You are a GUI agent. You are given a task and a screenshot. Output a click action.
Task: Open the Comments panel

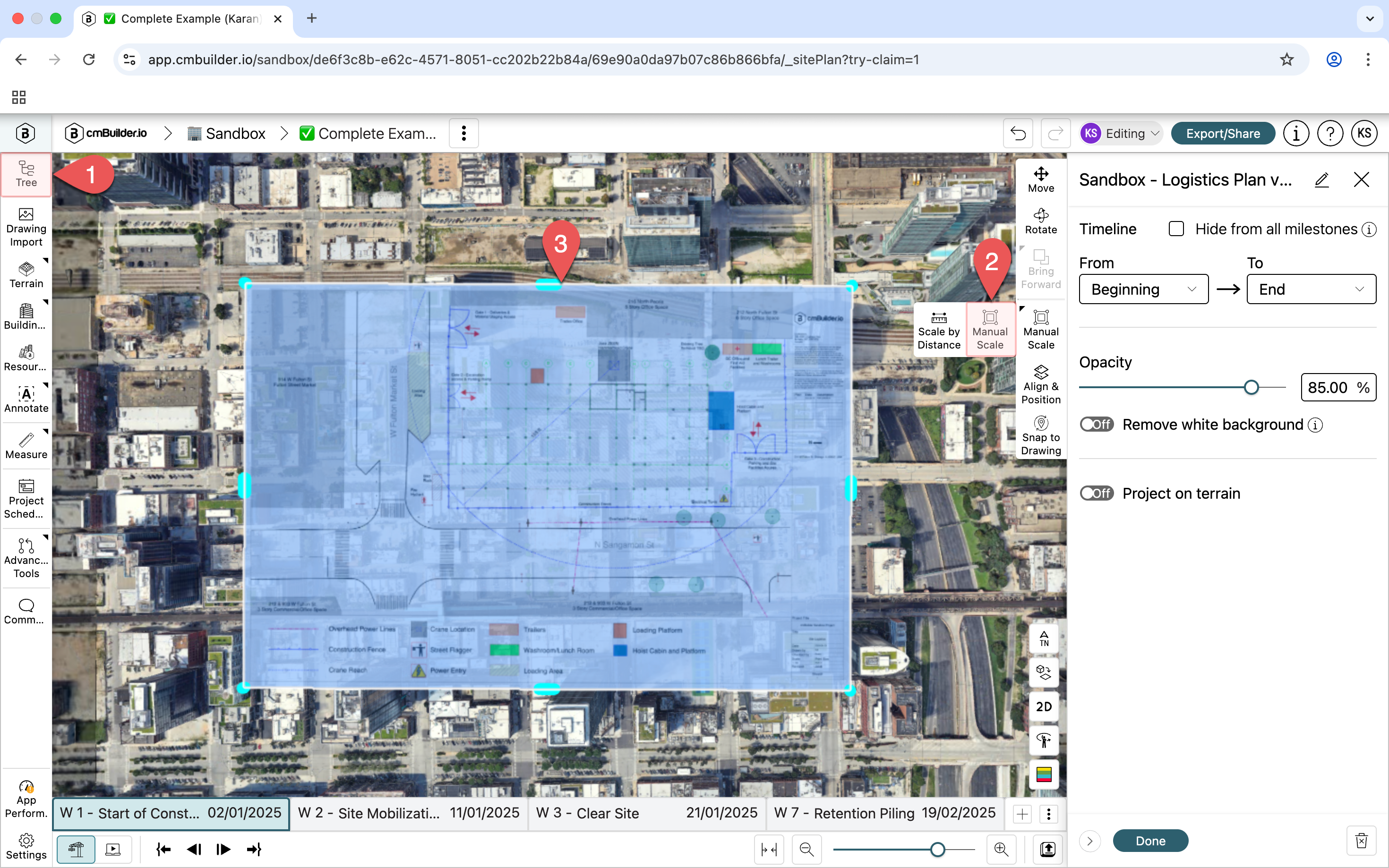coord(26,611)
